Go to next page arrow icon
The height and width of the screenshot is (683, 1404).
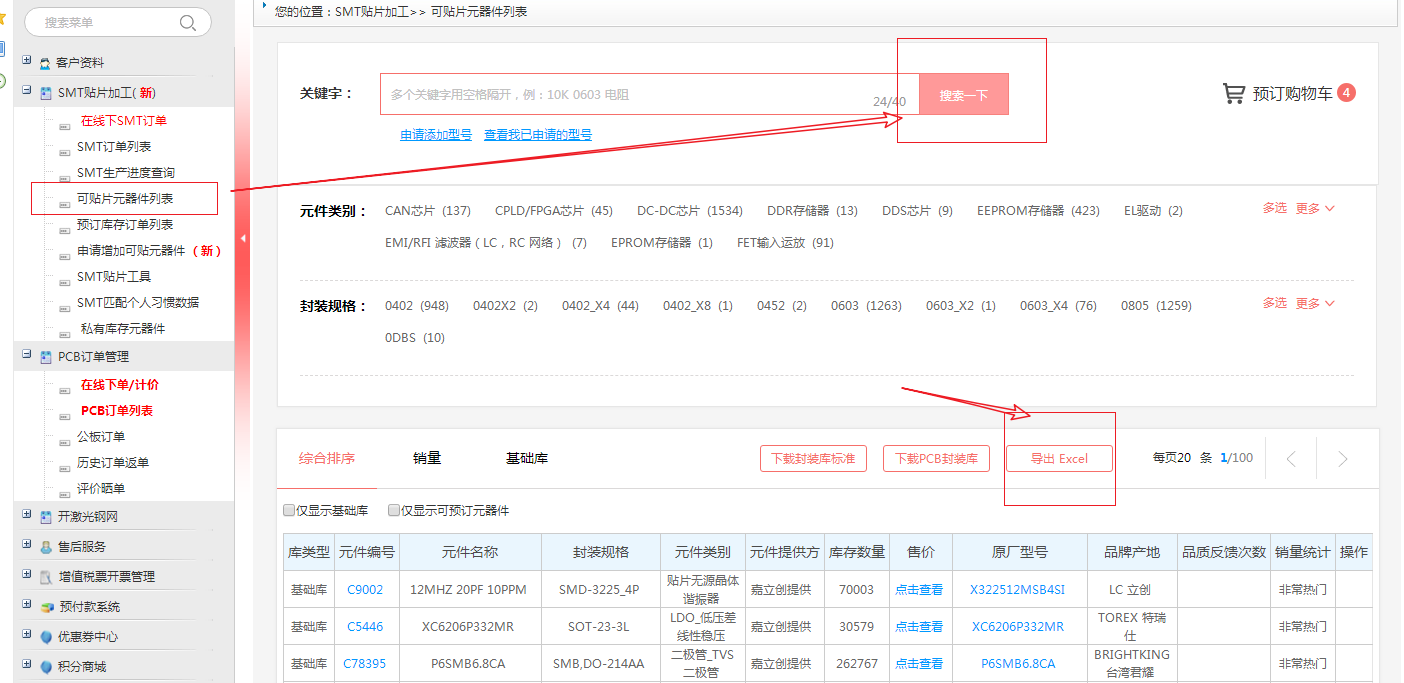1342,459
